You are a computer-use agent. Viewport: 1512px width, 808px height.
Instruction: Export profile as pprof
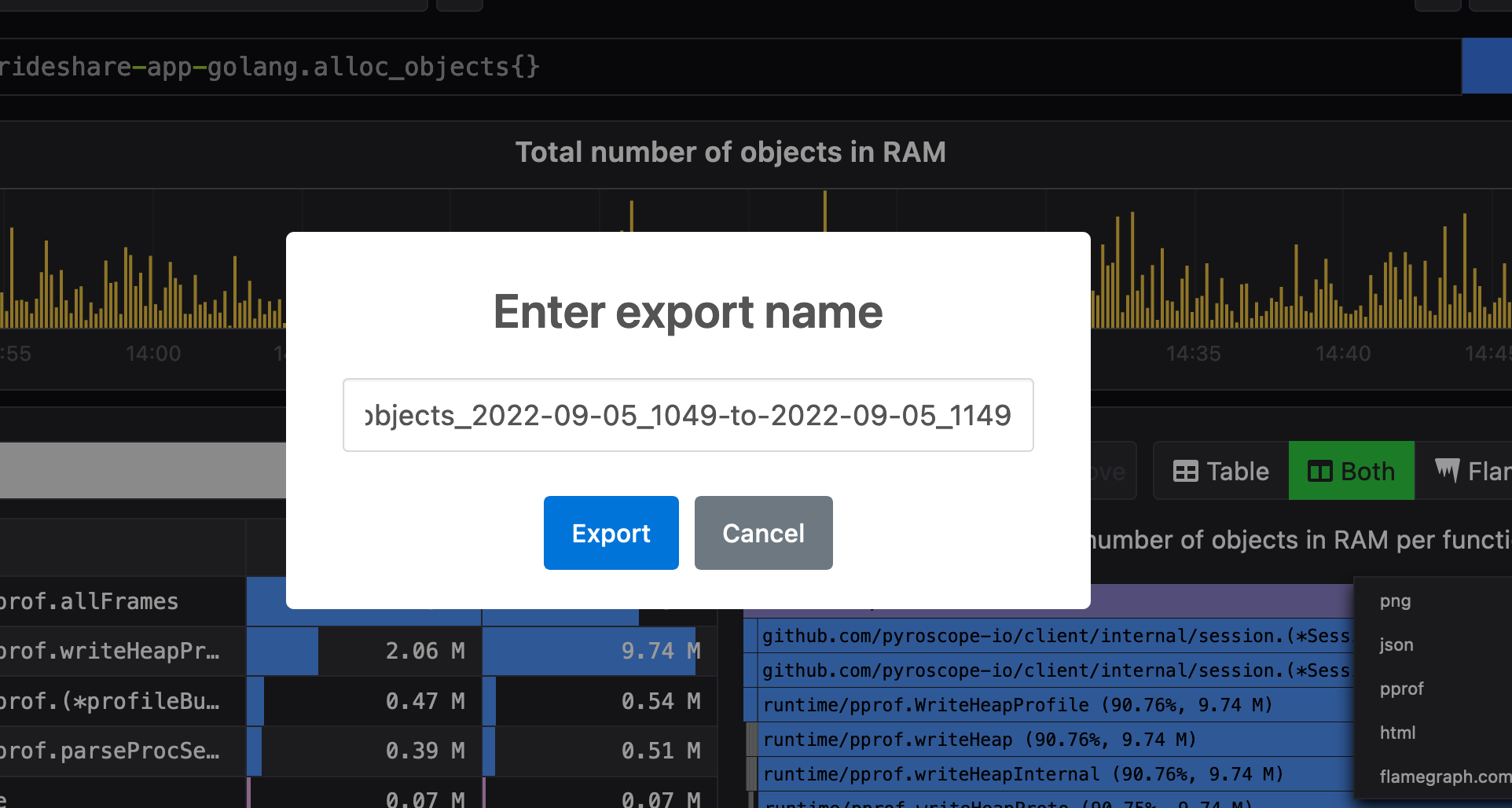pos(1401,689)
